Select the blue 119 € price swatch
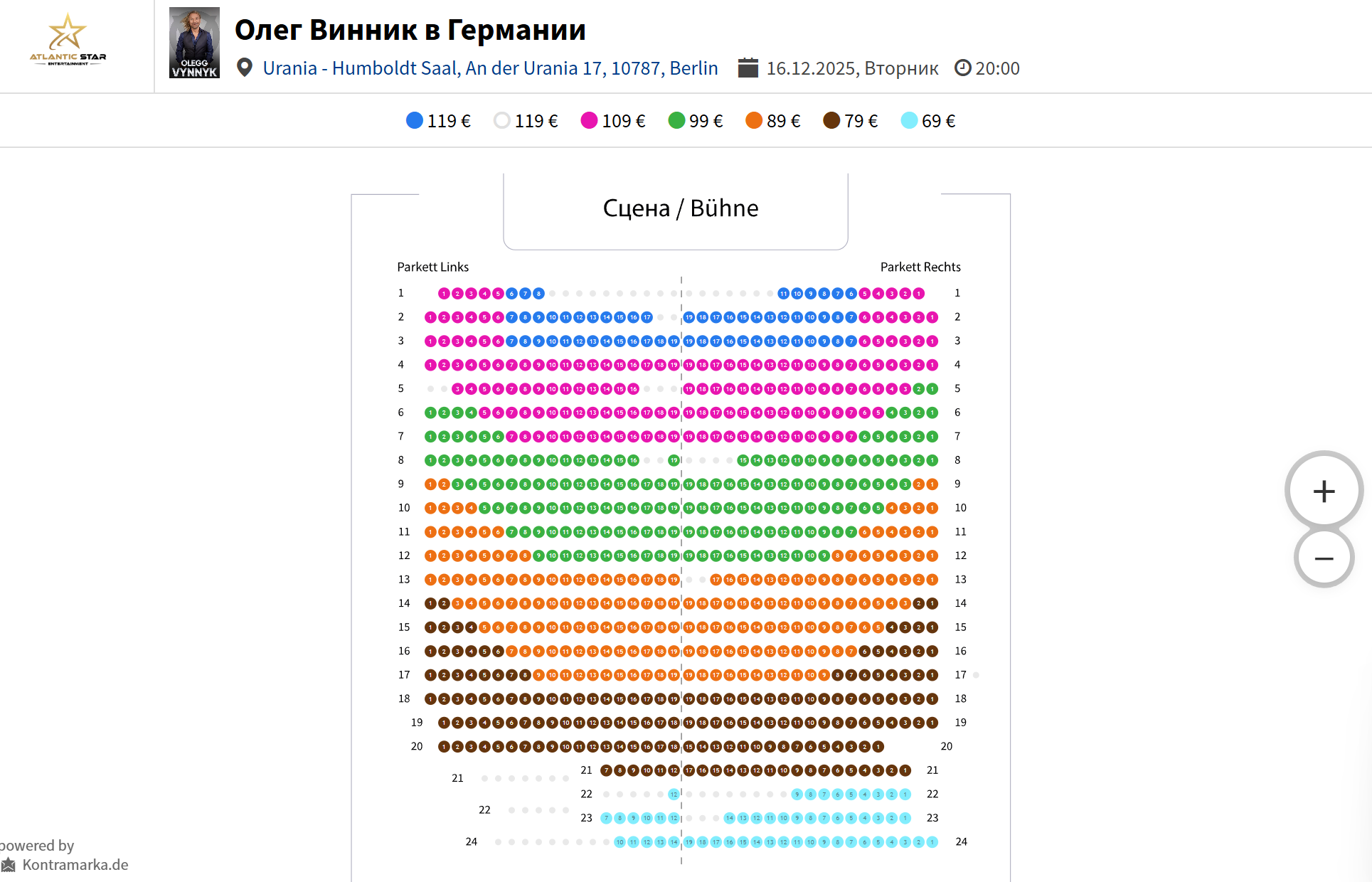 click(x=415, y=121)
